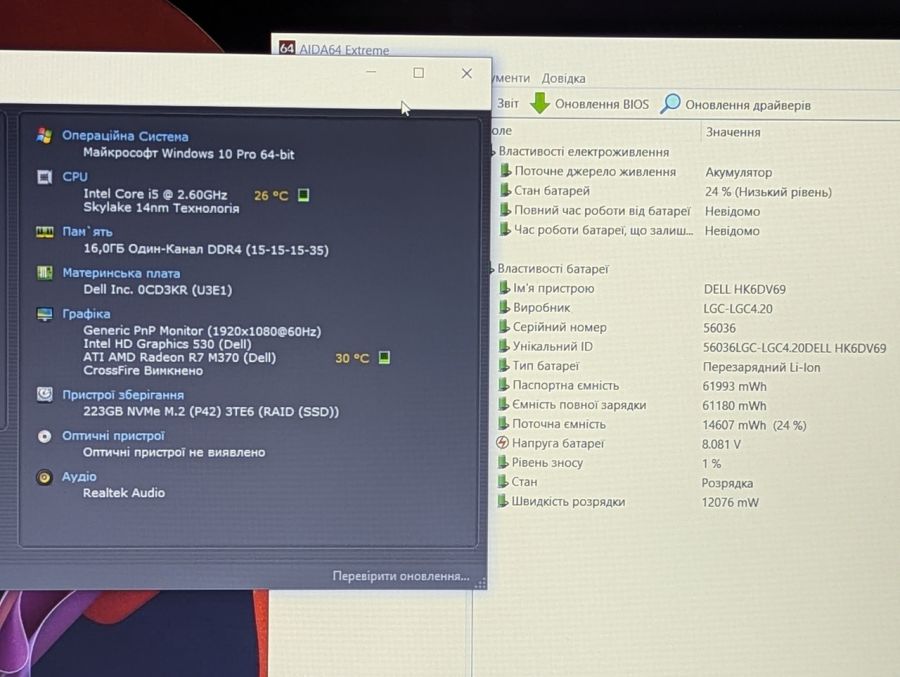This screenshot has height=677, width=900.
Task: Open the Пам'ять section link
Action: coord(87,232)
